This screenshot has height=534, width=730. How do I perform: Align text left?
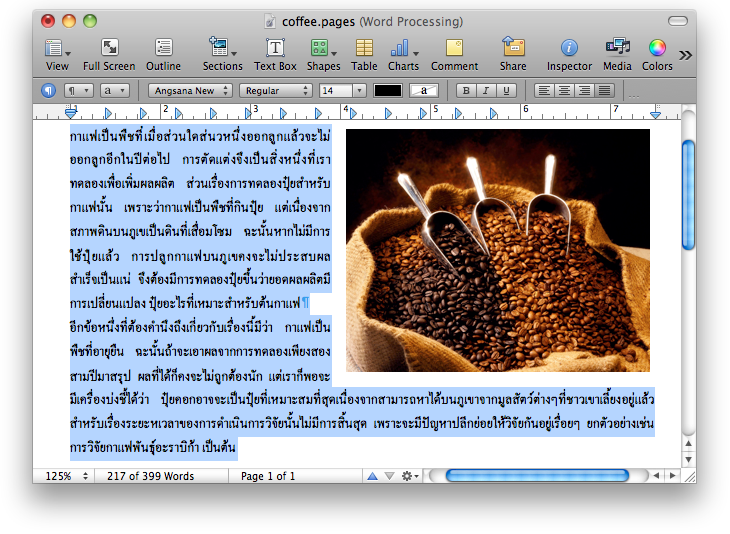(x=544, y=90)
